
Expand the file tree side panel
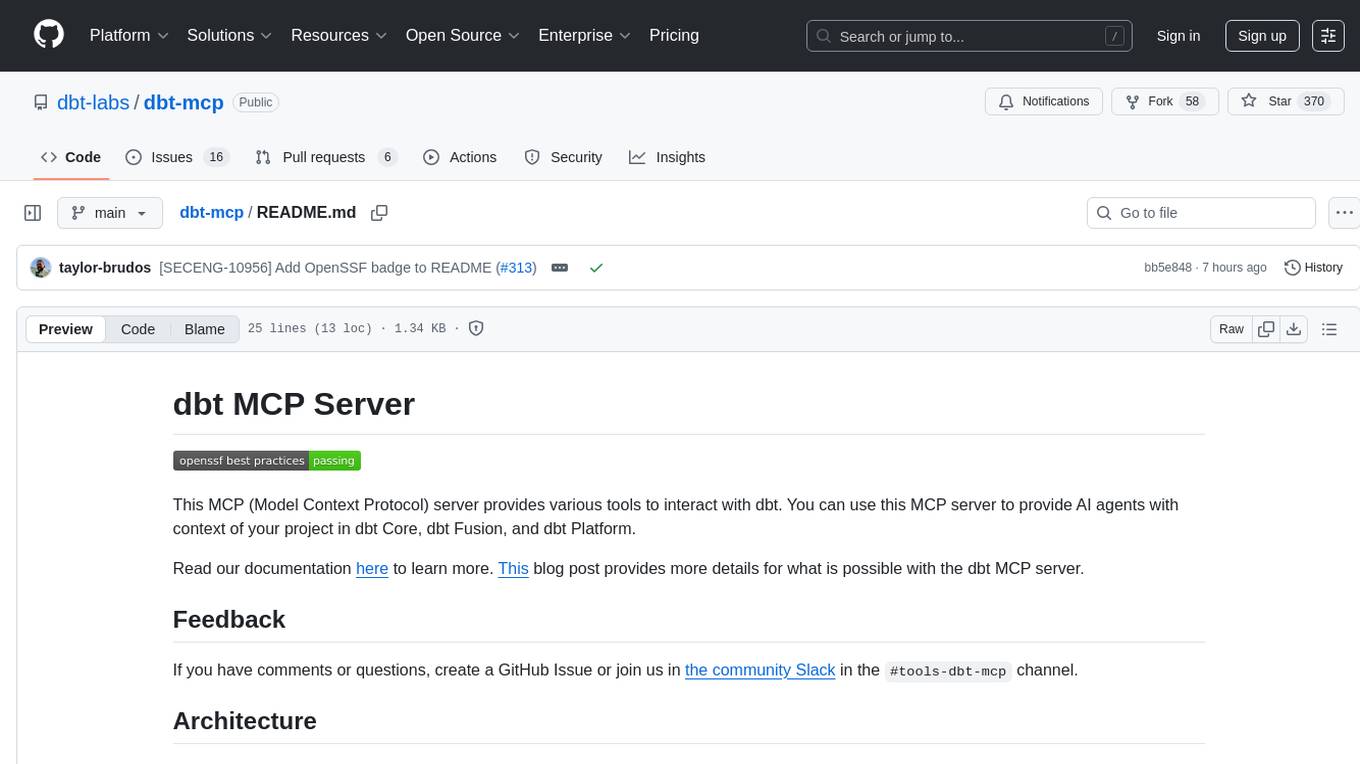coord(33,213)
